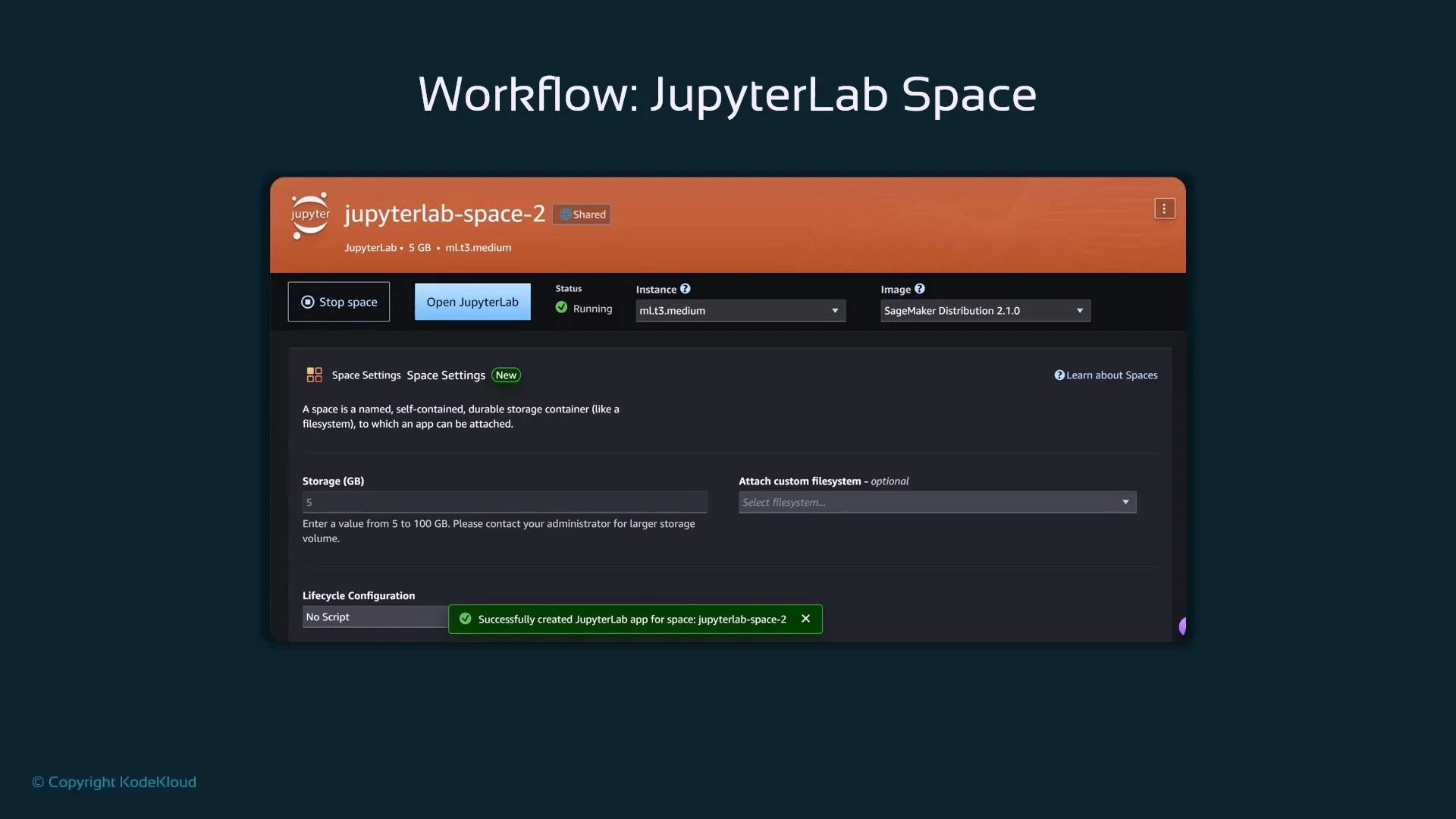Click the Open JupyterLab button
The width and height of the screenshot is (1456, 819).
472,301
